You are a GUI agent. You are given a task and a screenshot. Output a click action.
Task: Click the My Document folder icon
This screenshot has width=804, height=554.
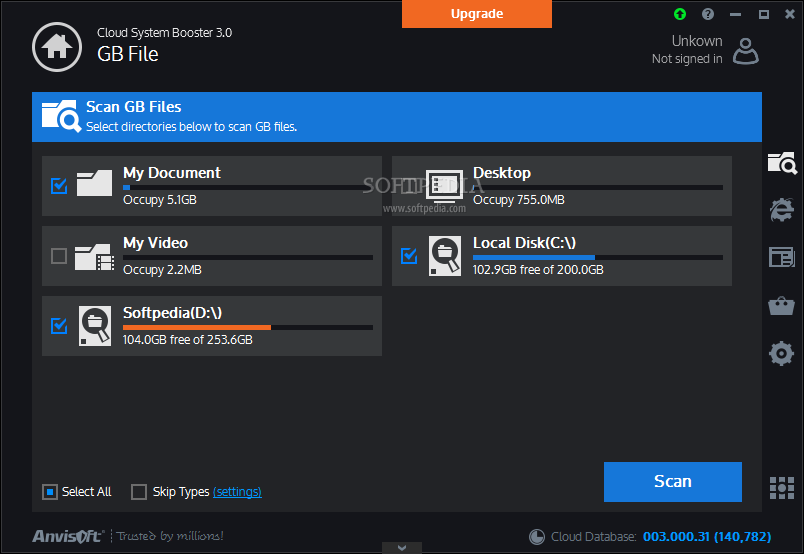[94, 183]
